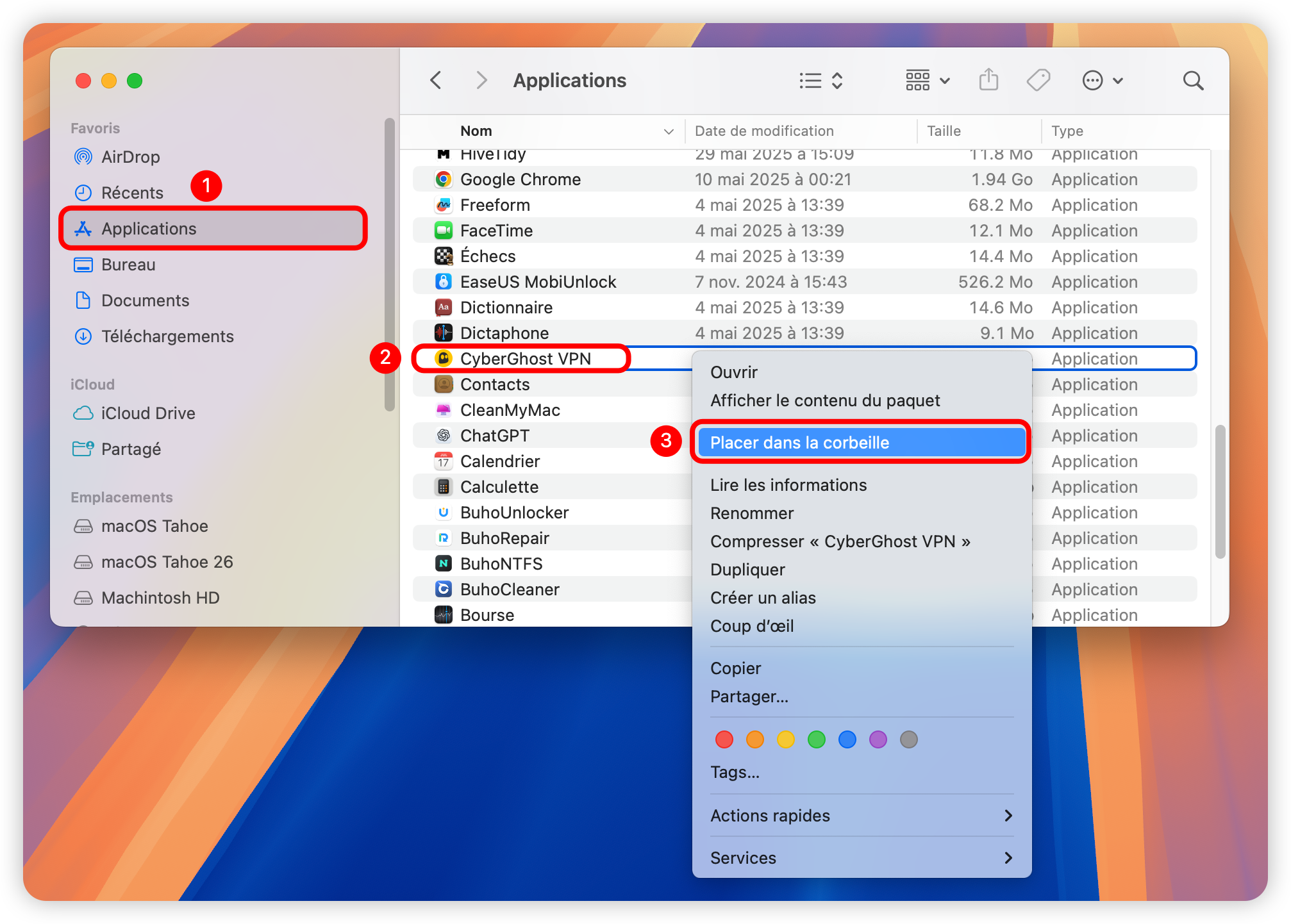Screen dimensions: 1291x924
Task: Click the Tags toolbar icon
Action: coord(1038,81)
